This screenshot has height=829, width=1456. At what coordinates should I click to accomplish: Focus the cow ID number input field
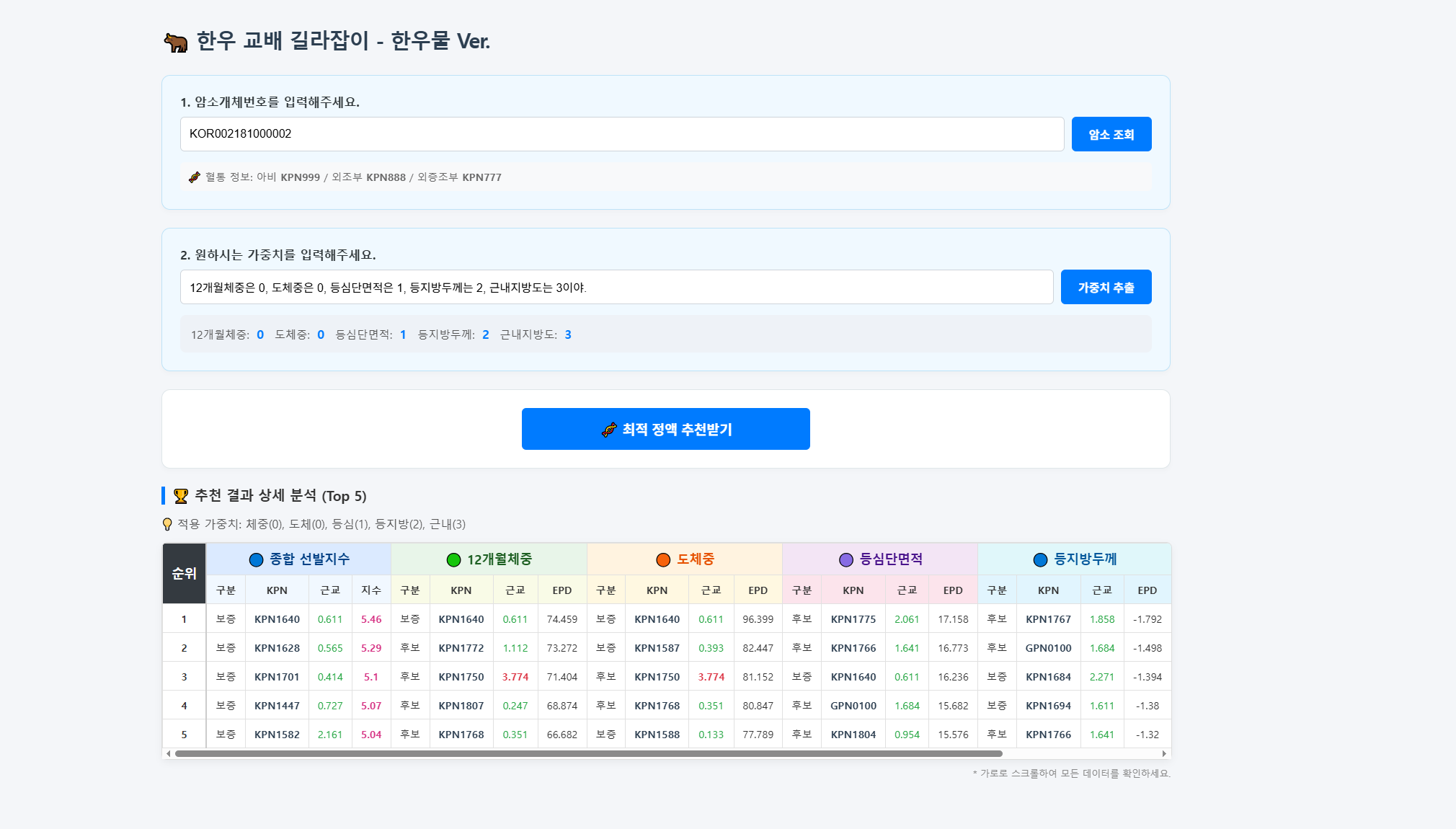pos(621,134)
